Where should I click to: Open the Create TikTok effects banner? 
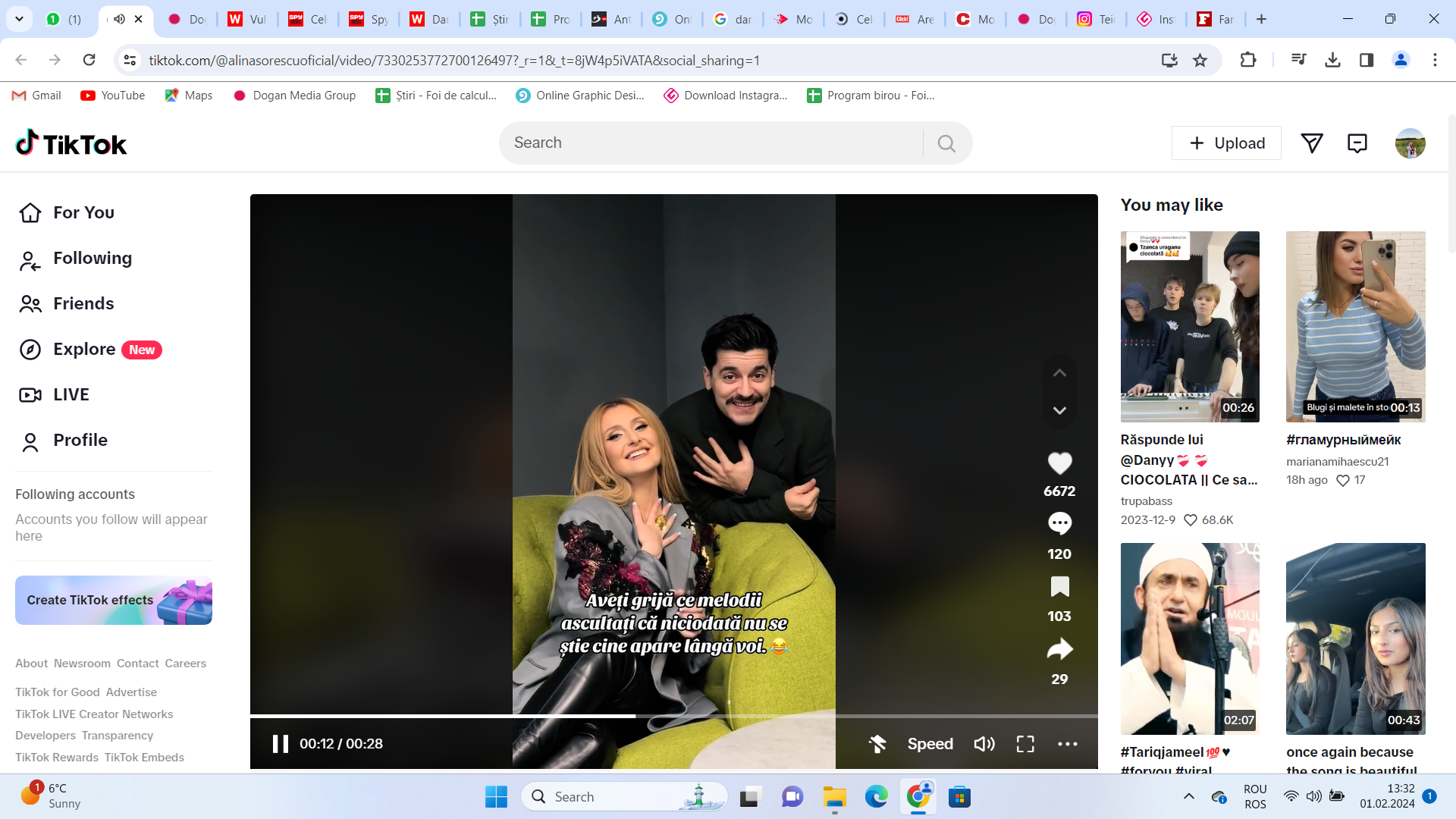(114, 600)
